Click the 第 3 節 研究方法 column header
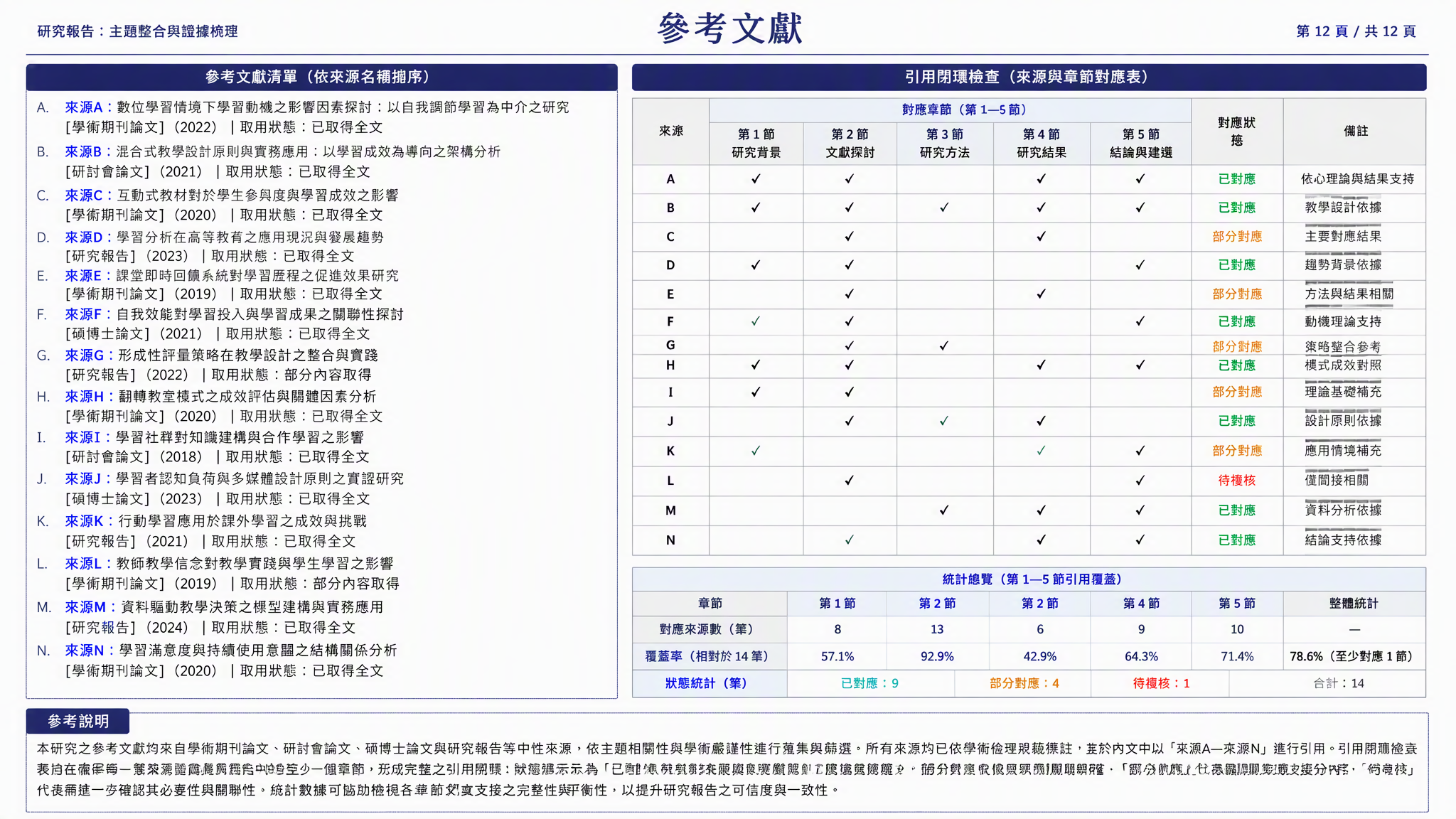This screenshot has height=819, width=1456. coord(944,143)
